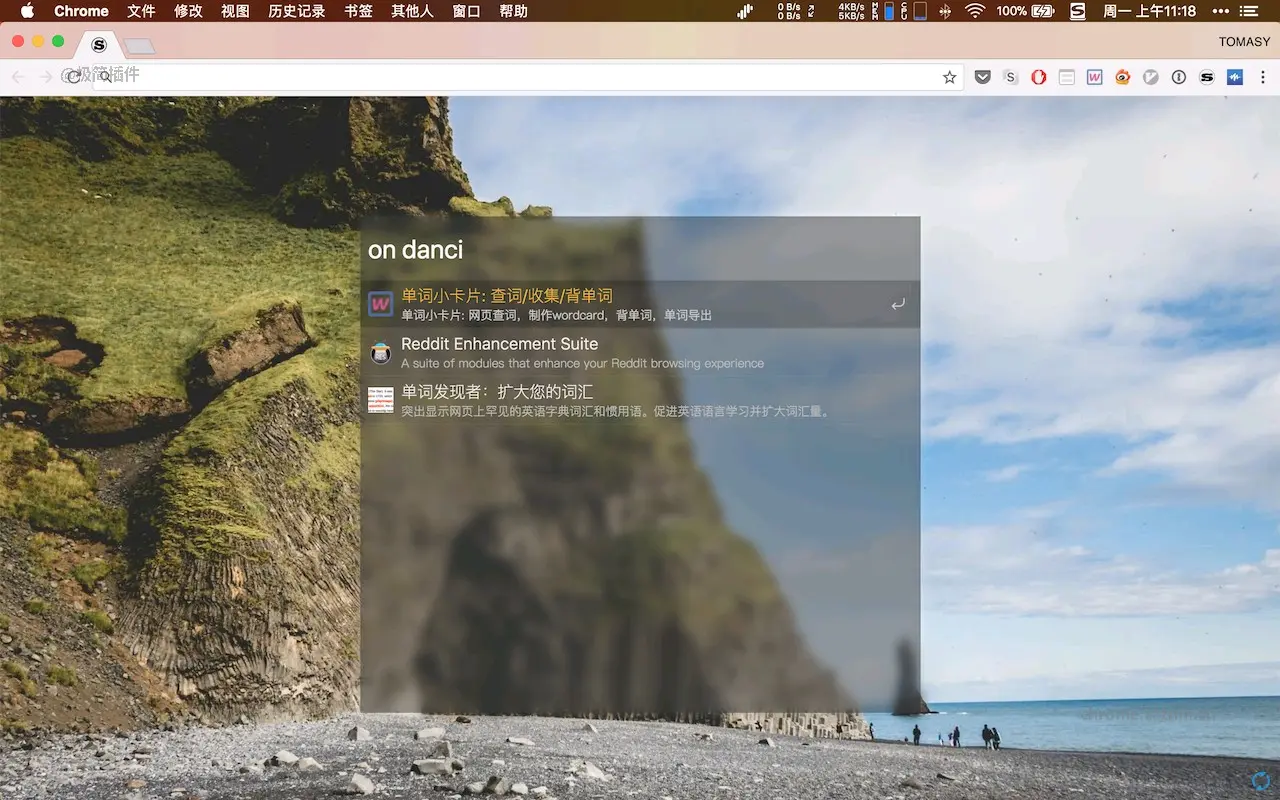
Task: Bookmark this page with the star
Action: pos(948,76)
